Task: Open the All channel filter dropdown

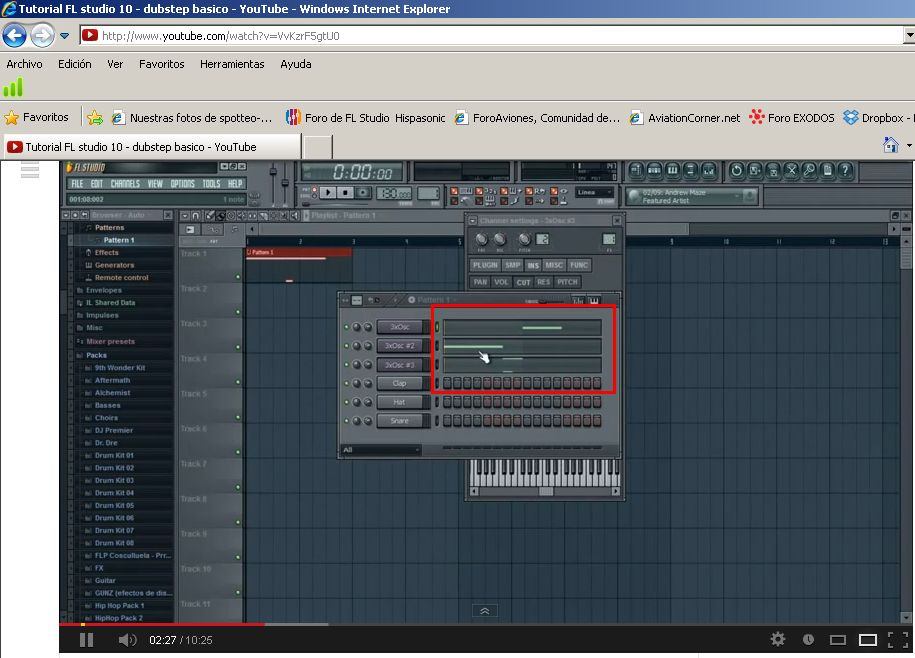Action: [x=380, y=450]
